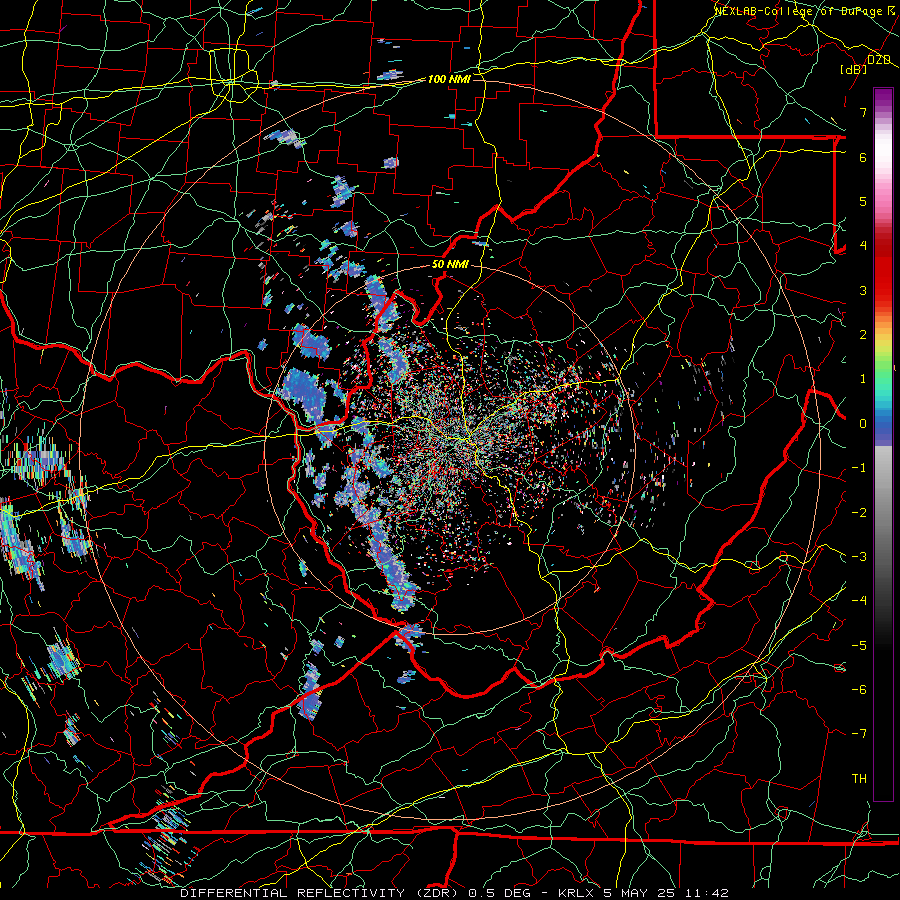Click the DIFFERENTIAL REFLECTIVITY (ZDR) caption text
The image size is (900, 900).
(x=321, y=893)
